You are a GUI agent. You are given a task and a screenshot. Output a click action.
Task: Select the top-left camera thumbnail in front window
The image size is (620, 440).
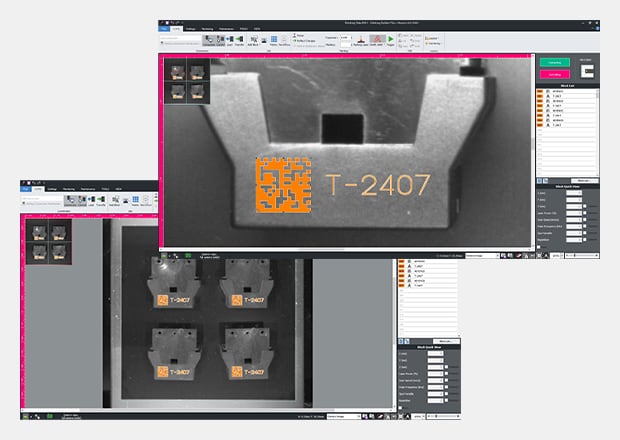(x=176, y=70)
